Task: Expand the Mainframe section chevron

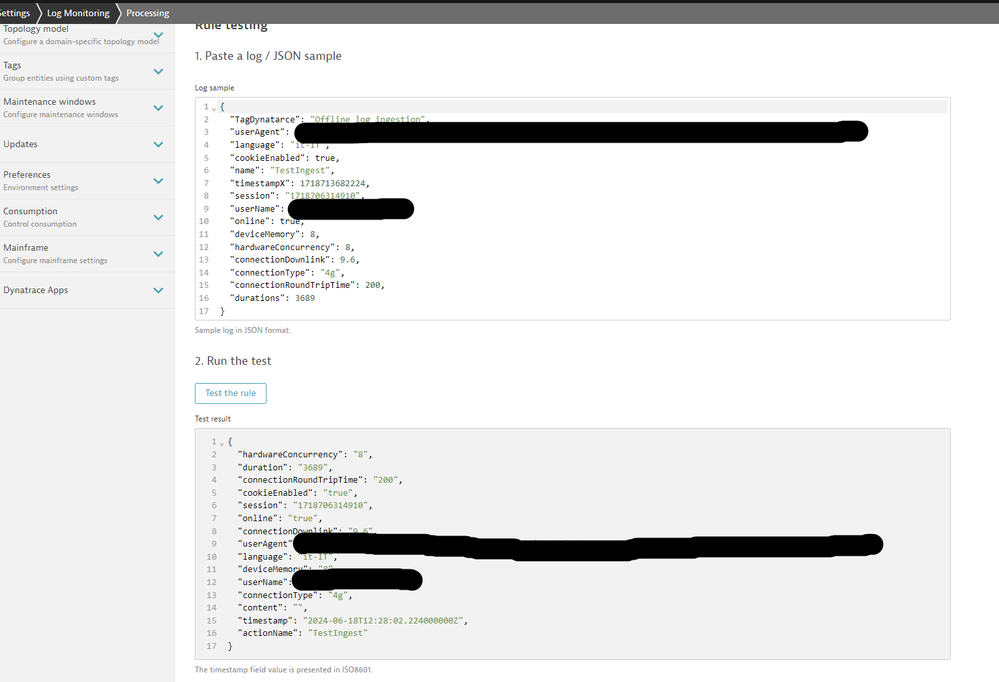Action: 158,254
